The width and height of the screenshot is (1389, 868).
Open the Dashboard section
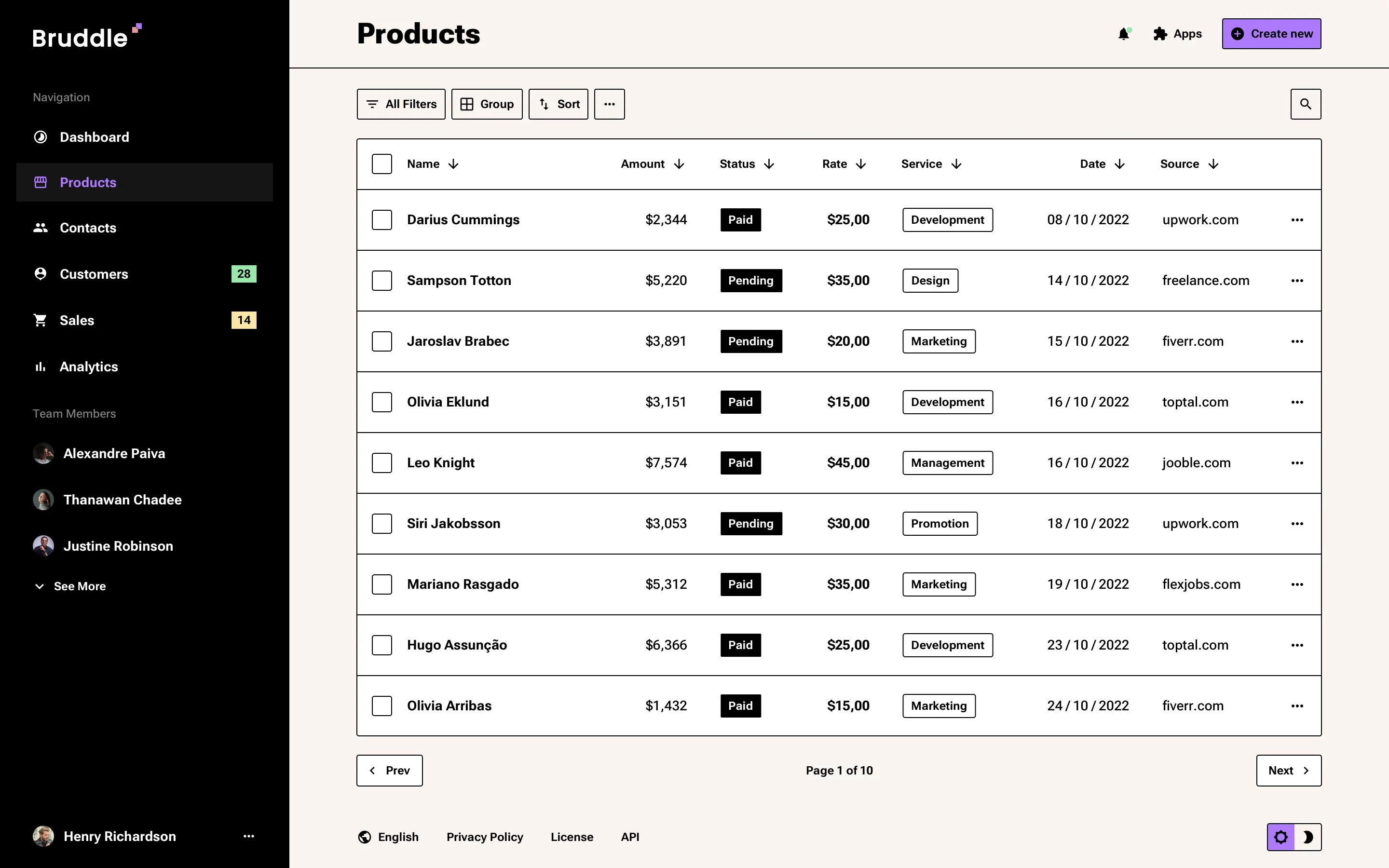tap(94, 136)
